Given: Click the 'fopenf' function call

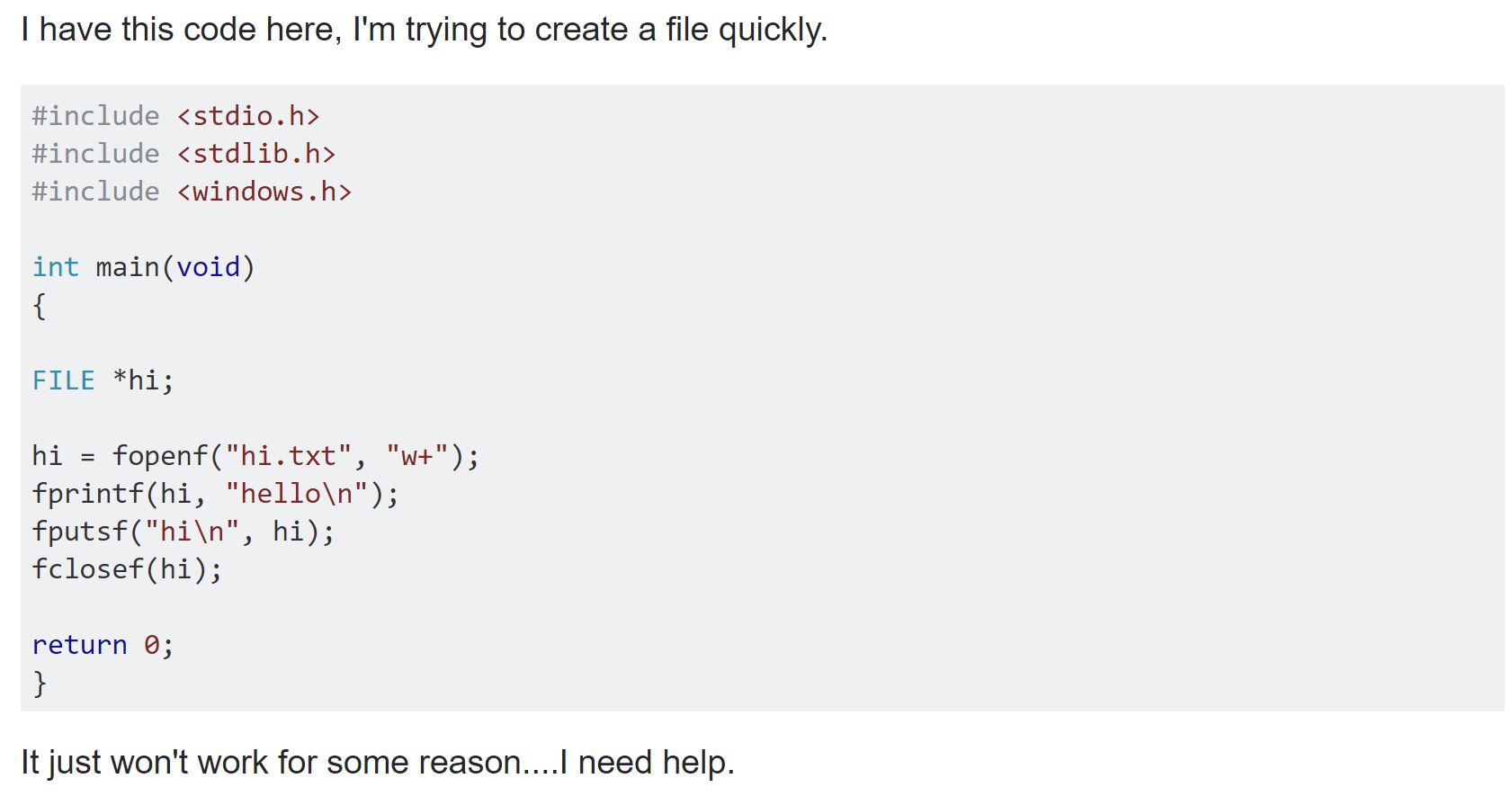Looking at the screenshot, I should [x=159, y=456].
